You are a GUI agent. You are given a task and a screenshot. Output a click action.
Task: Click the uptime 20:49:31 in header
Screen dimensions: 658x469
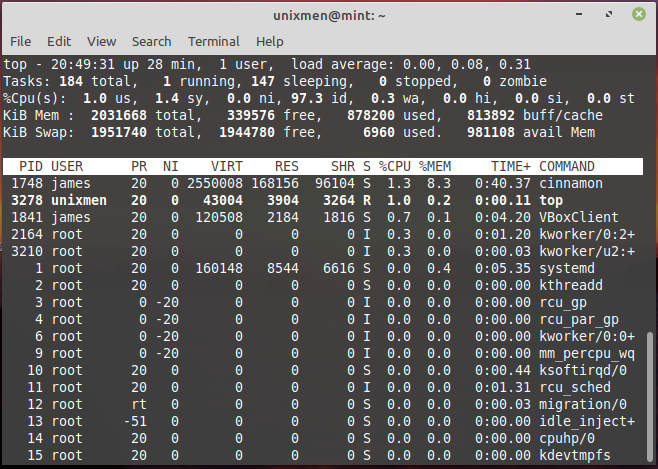coord(83,65)
